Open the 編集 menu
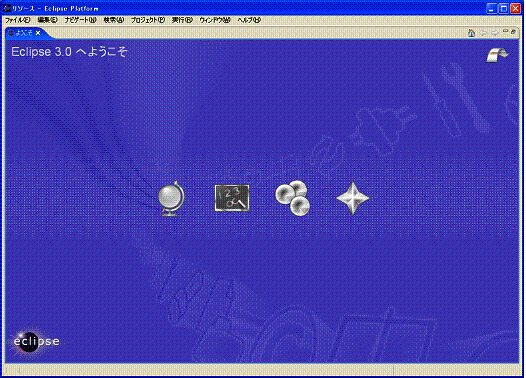 coord(47,20)
